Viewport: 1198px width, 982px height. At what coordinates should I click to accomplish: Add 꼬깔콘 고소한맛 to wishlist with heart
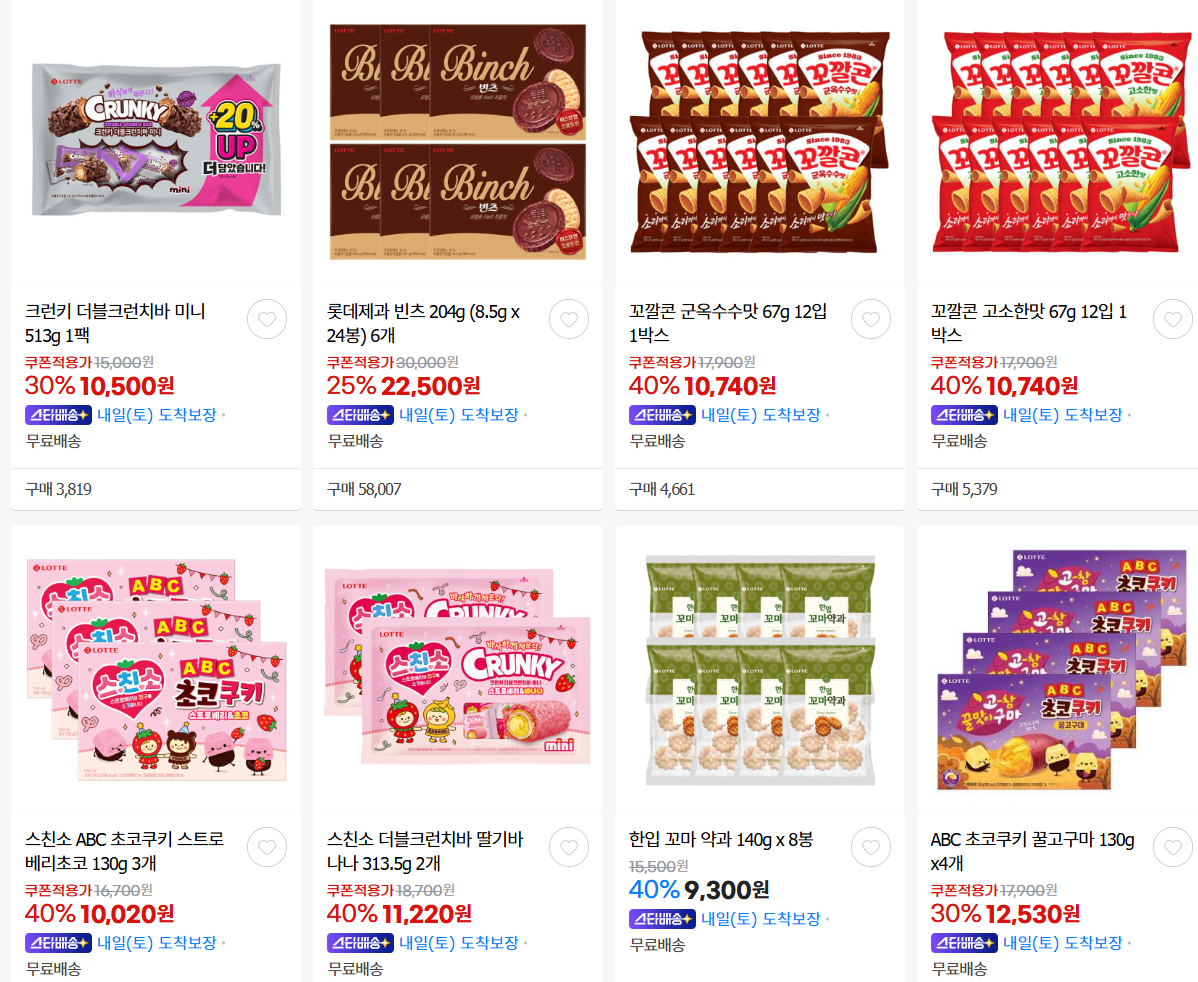pos(1173,319)
